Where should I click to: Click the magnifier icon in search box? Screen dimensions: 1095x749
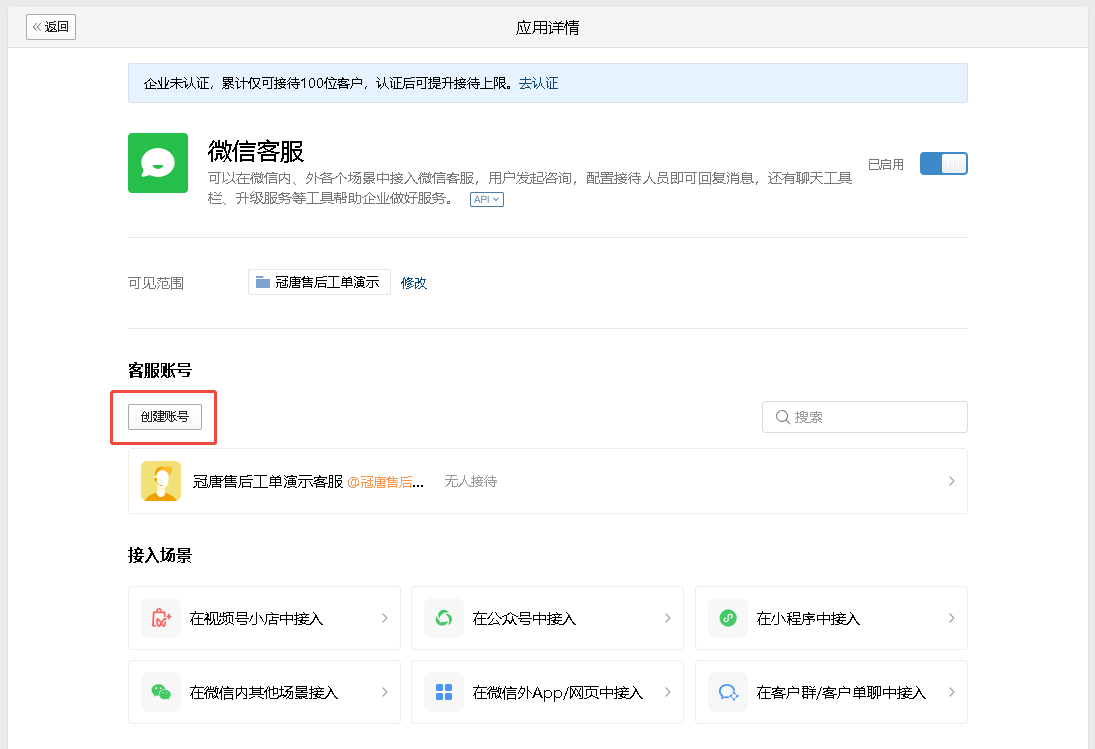[x=783, y=417]
